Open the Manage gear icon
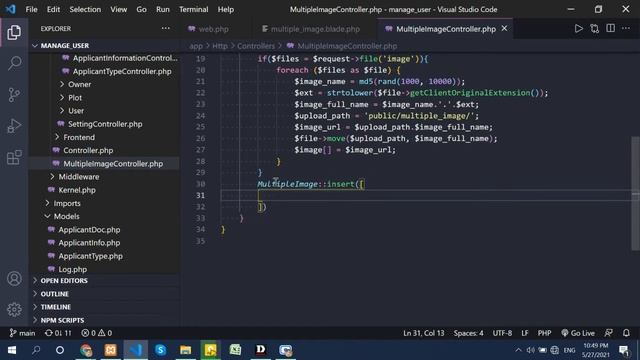 click(x=14, y=309)
